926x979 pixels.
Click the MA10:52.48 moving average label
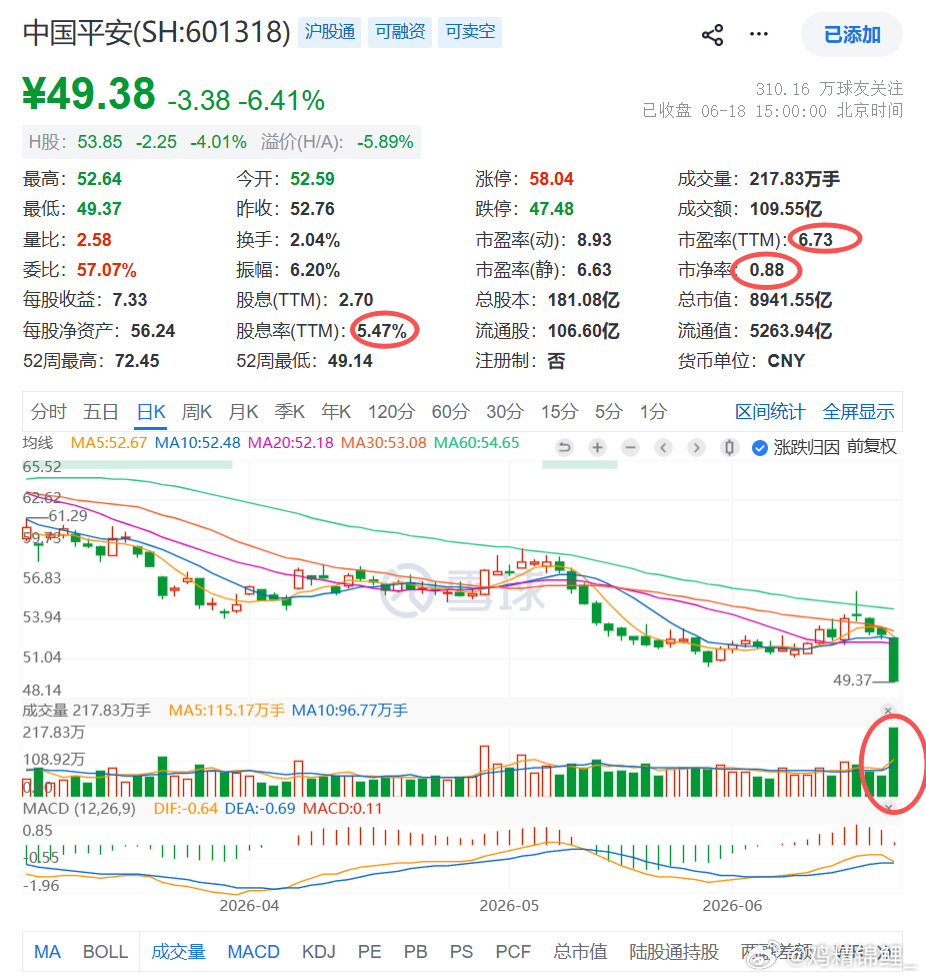[197, 443]
